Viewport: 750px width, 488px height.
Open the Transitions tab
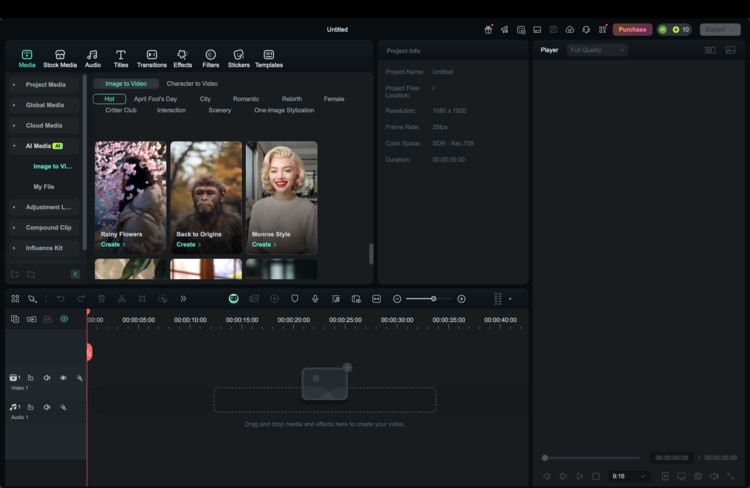click(152, 58)
